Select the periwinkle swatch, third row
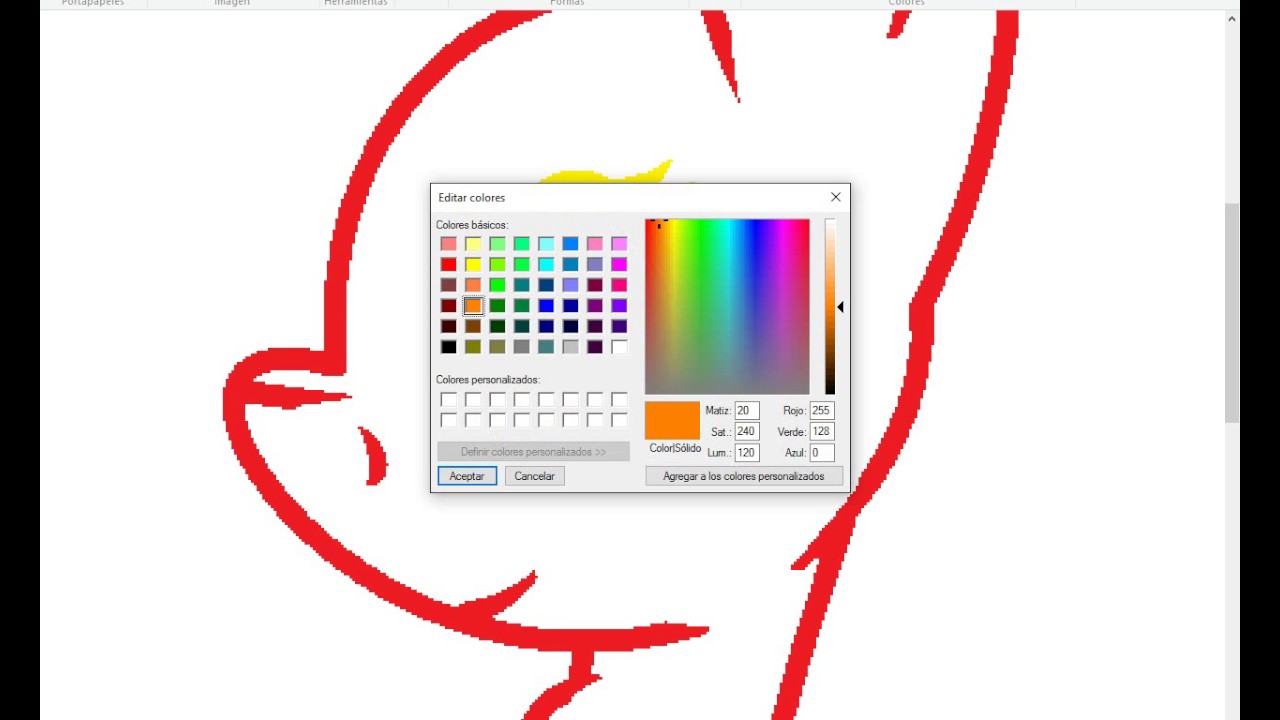 tap(570, 285)
